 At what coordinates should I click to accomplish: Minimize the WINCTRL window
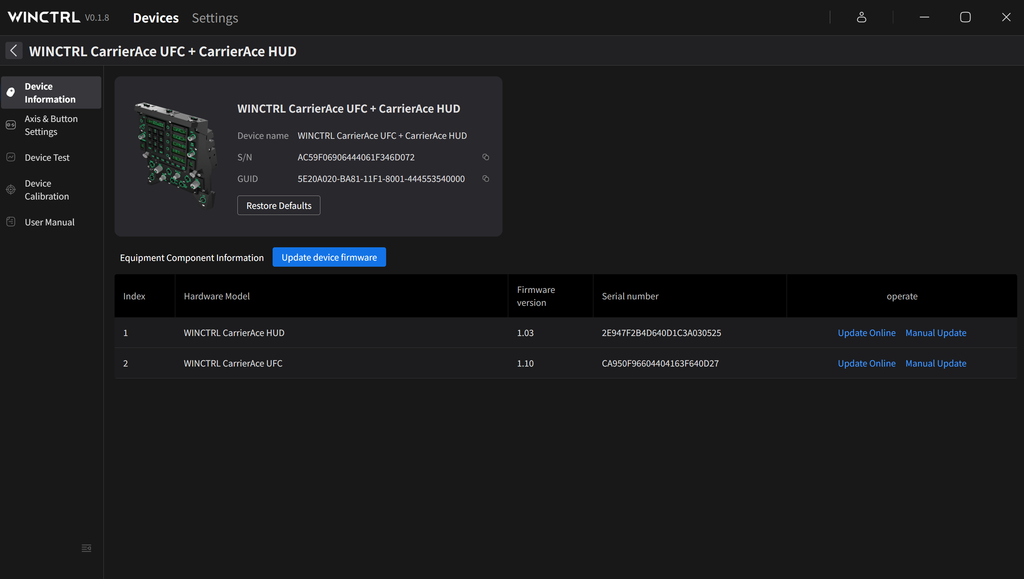[x=924, y=18]
